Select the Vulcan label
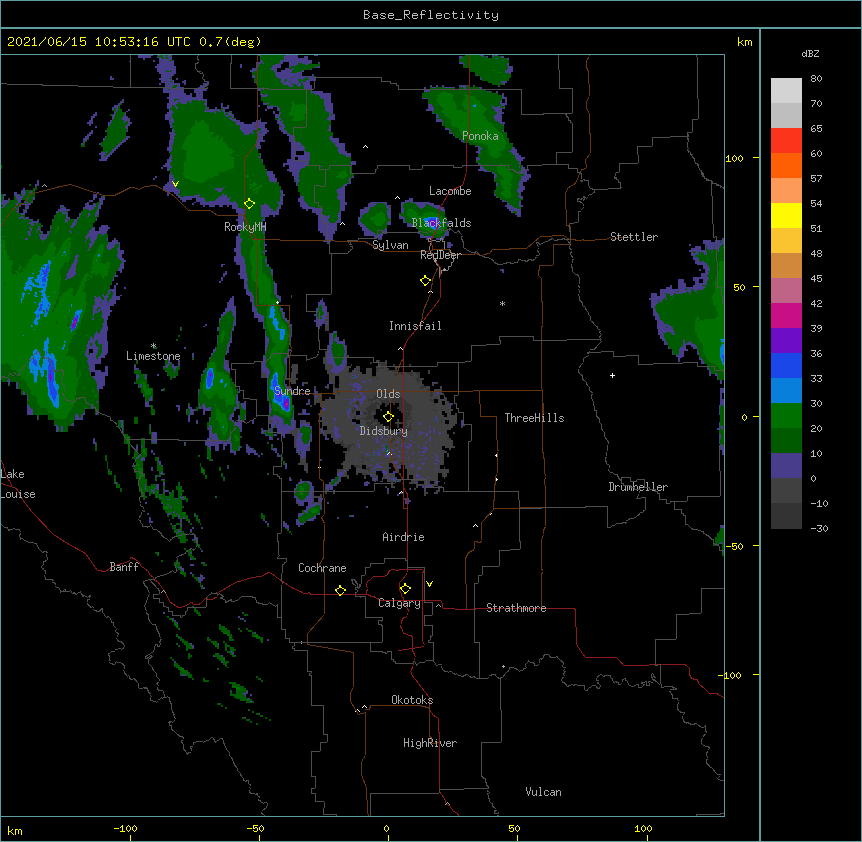862x842 pixels. [x=543, y=792]
